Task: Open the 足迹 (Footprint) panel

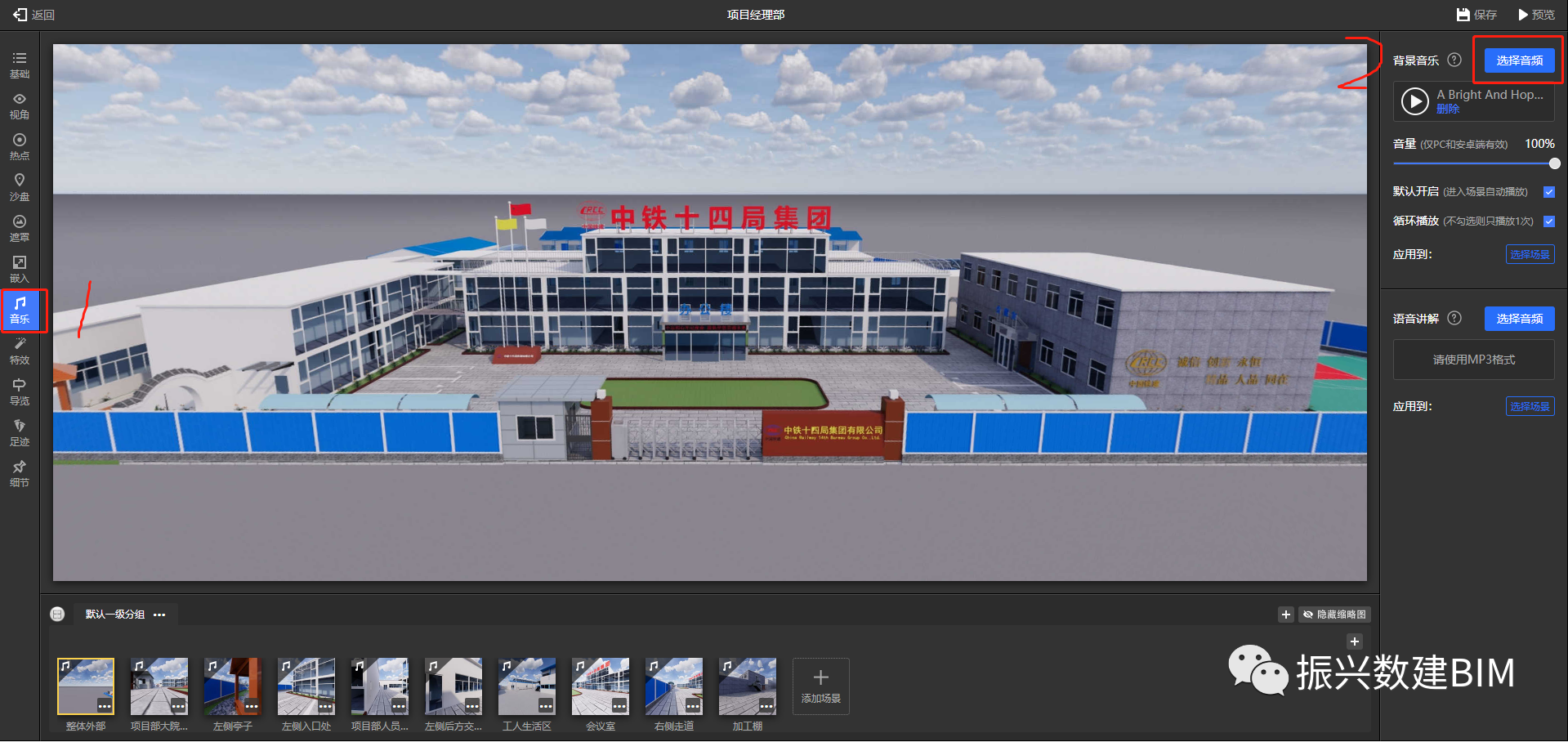Action: (20, 433)
